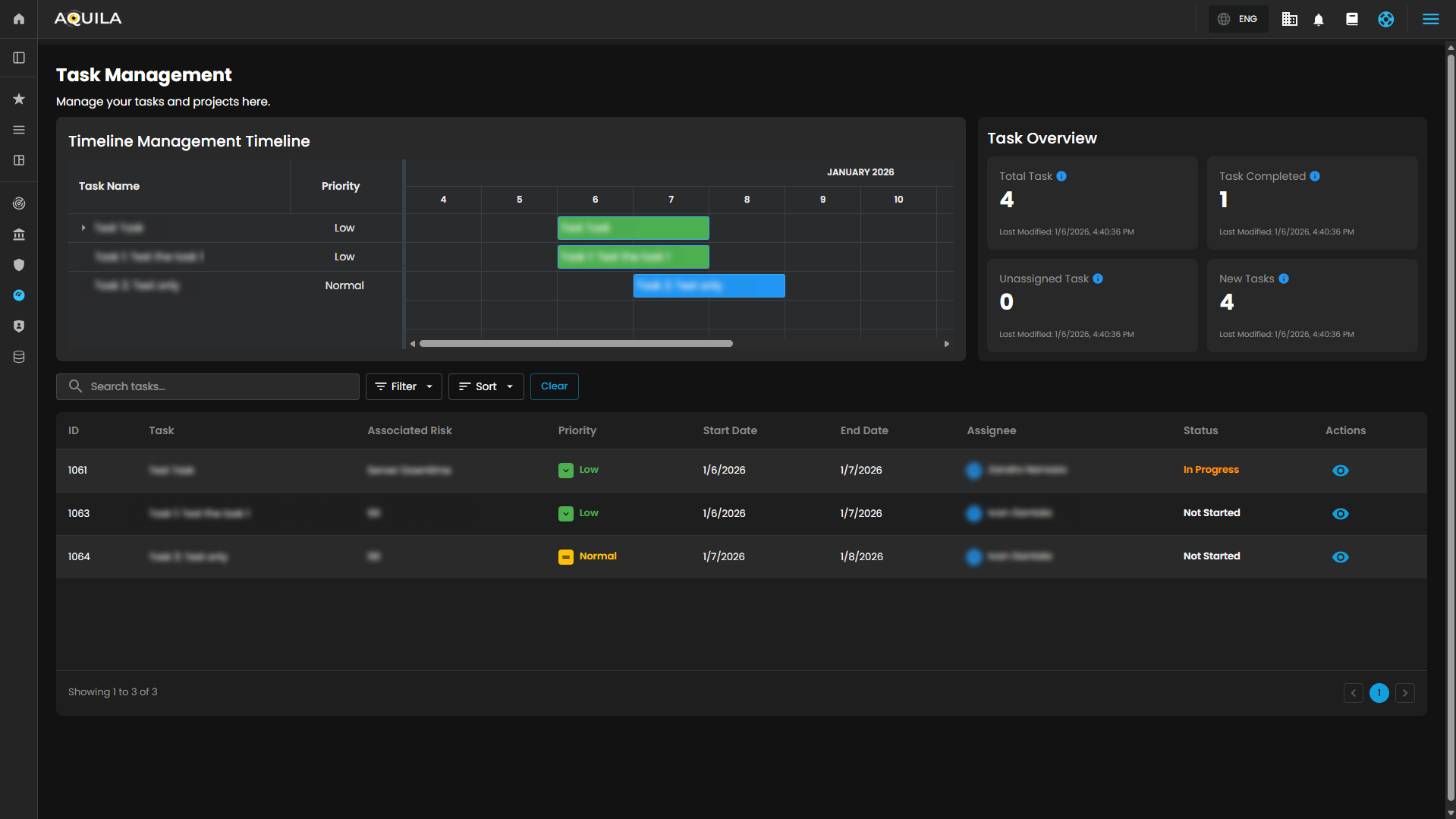Viewport: 1456px width, 819px height.
Task: Click the database icon in sidebar
Action: [x=19, y=357]
